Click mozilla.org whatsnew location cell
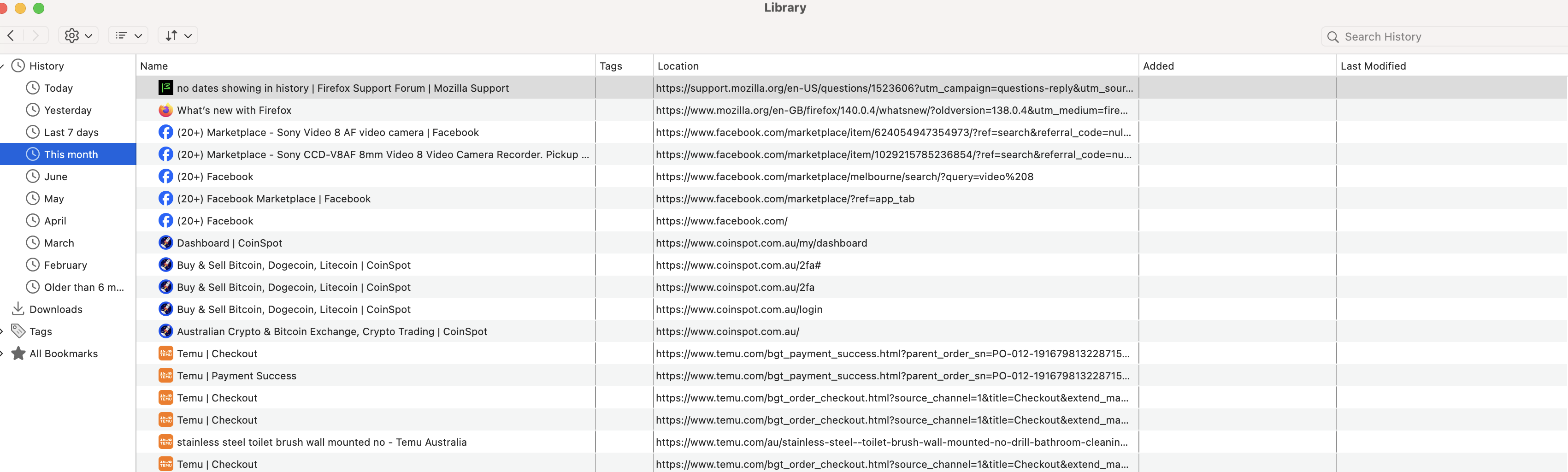The height and width of the screenshot is (472, 1568). tap(896, 110)
